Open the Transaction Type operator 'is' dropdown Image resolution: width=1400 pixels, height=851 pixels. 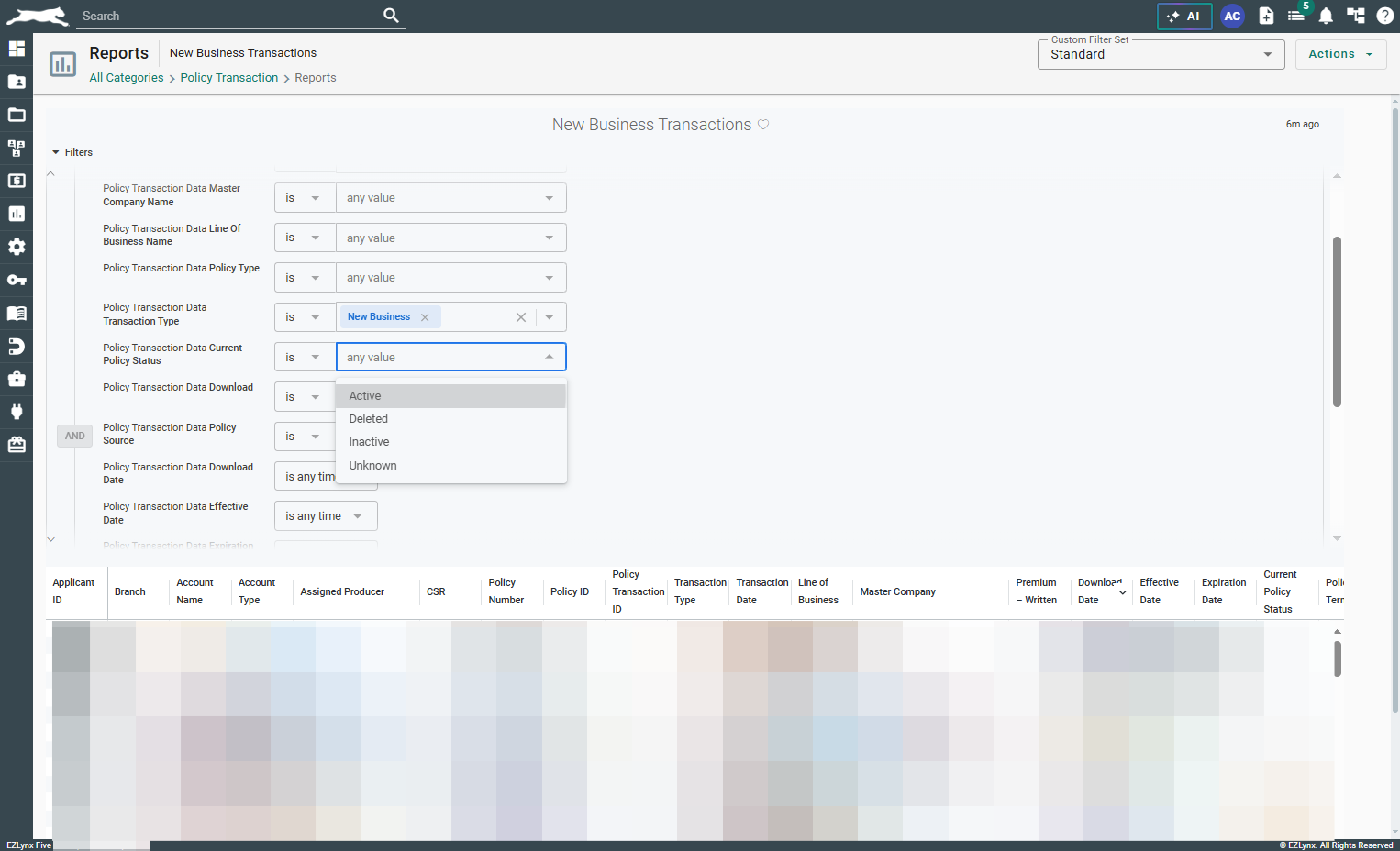coord(305,317)
